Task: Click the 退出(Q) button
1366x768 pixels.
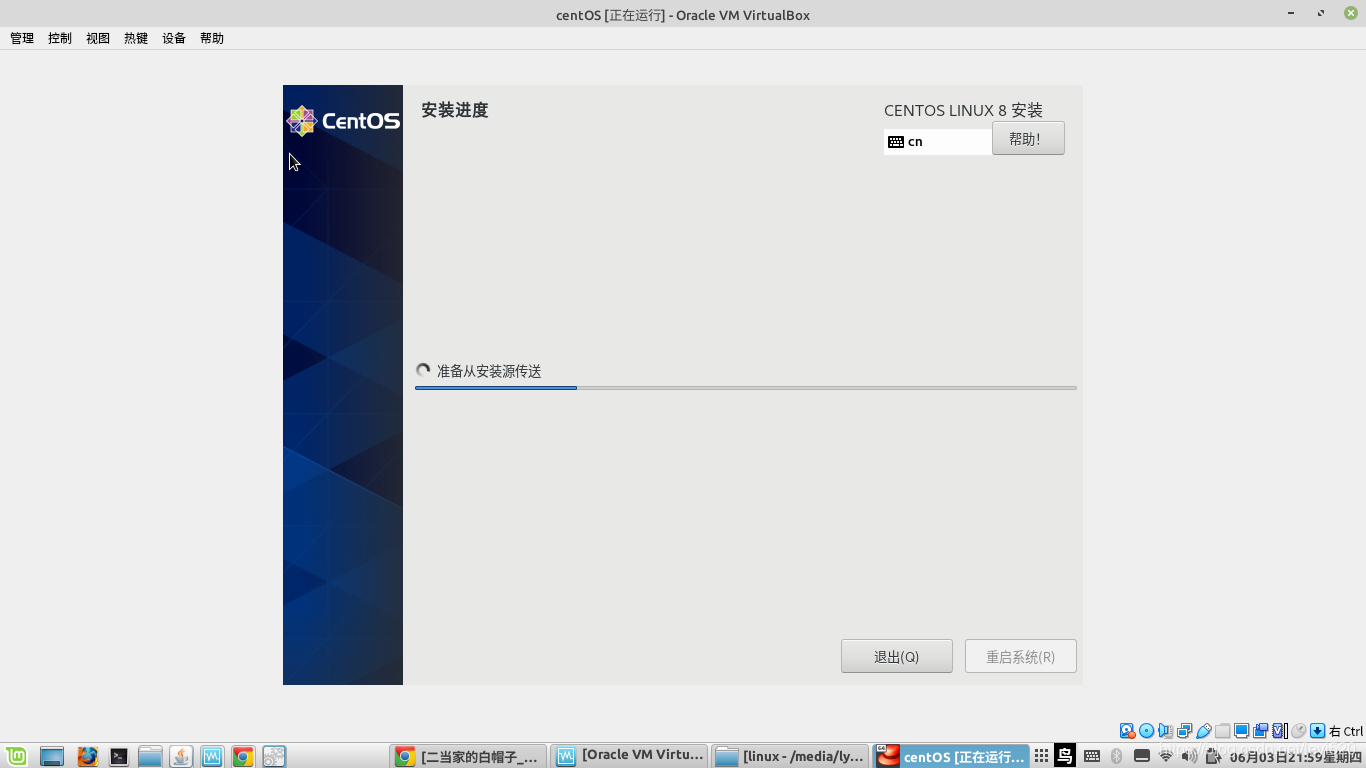Action: tap(897, 656)
